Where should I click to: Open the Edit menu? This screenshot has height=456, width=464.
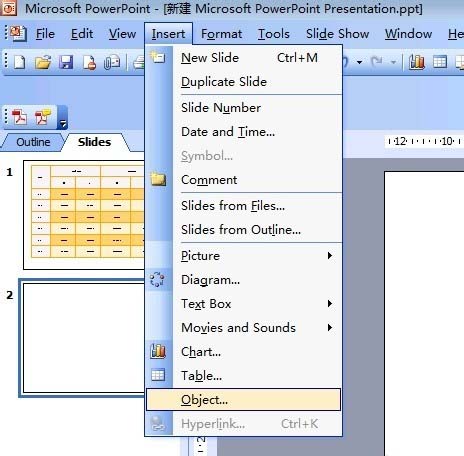82,34
